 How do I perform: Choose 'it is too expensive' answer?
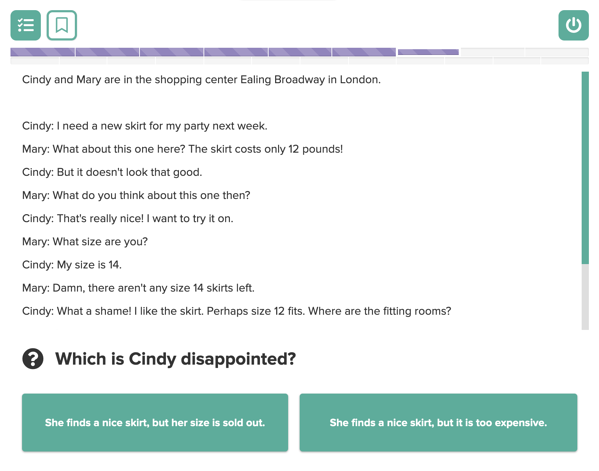pyautogui.click(x=438, y=422)
